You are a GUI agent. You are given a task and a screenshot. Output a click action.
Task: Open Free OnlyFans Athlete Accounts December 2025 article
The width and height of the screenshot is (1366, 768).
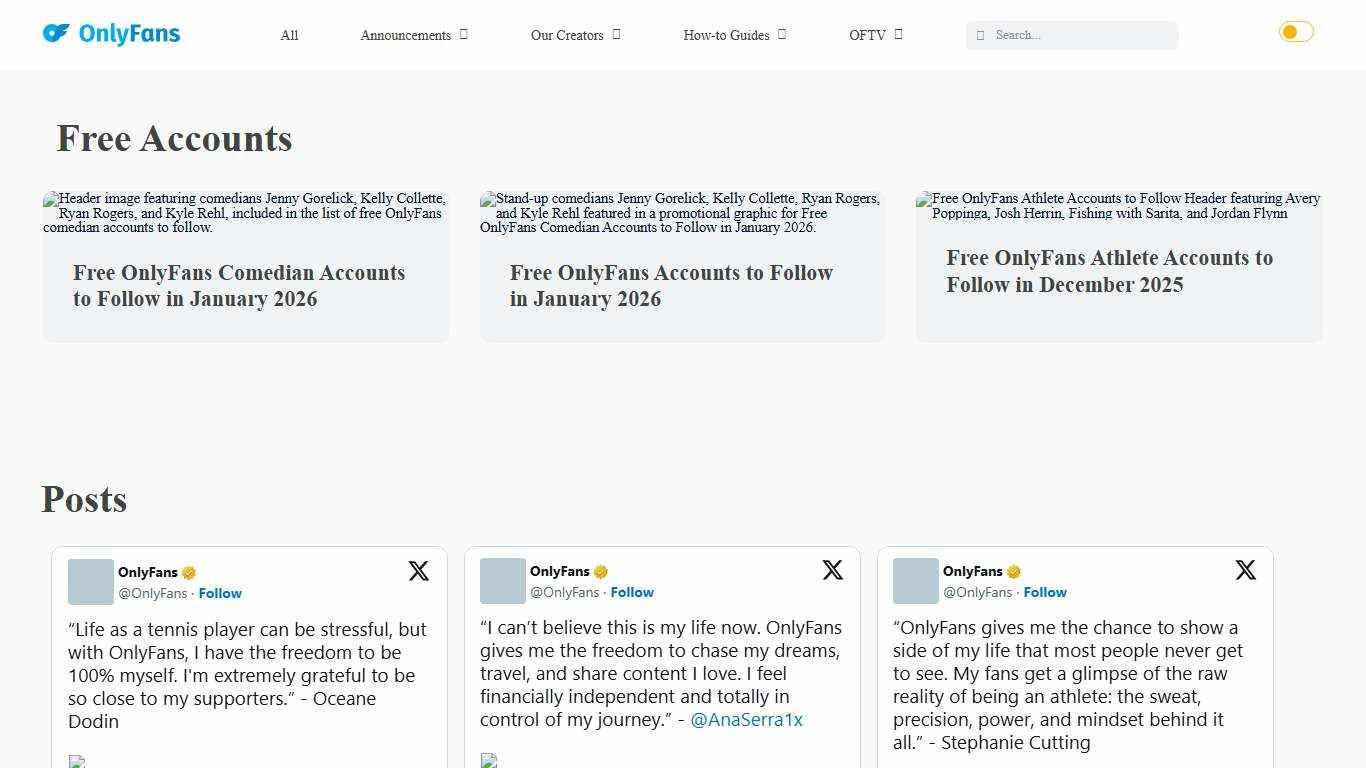pyautogui.click(x=1109, y=271)
